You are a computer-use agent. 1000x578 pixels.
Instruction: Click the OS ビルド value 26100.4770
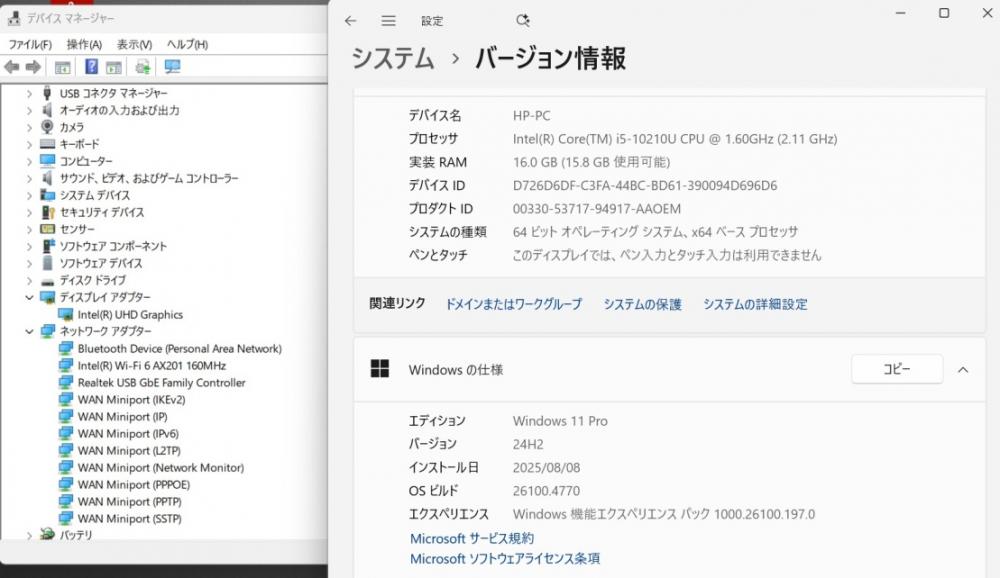546,491
